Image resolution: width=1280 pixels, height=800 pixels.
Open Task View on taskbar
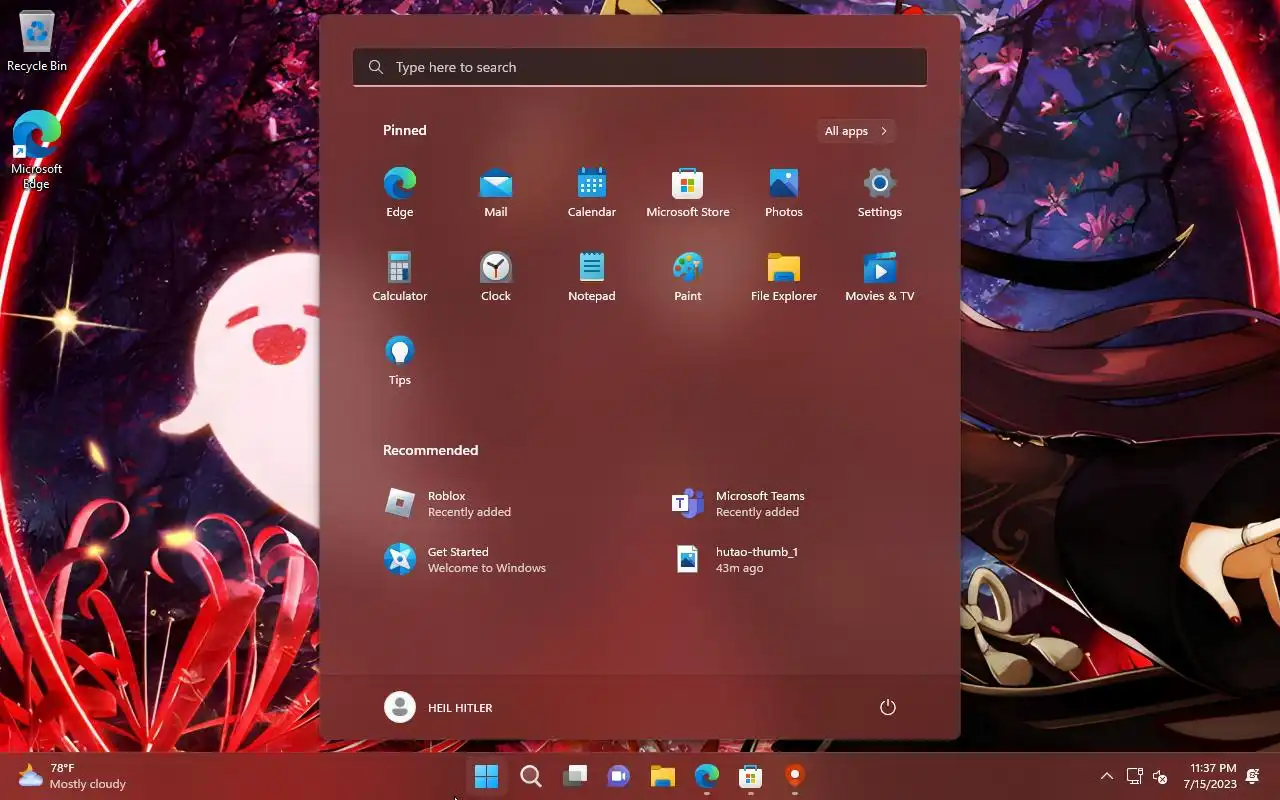pyautogui.click(x=575, y=776)
